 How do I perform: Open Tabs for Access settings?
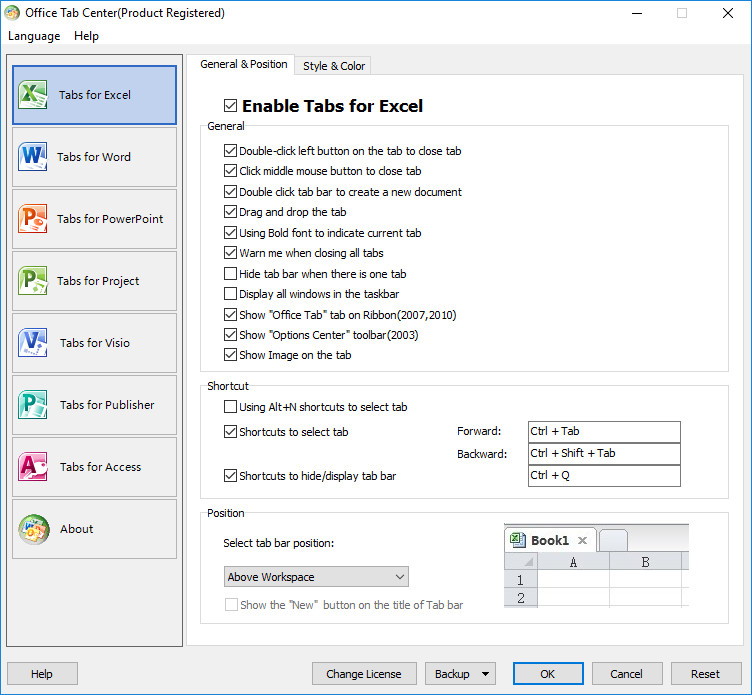(x=94, y=467)
